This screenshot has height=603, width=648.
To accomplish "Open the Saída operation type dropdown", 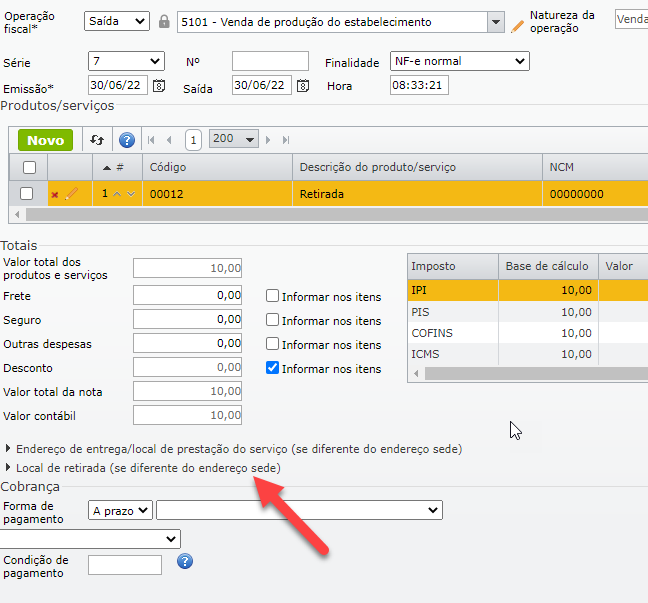I will 116,21.
